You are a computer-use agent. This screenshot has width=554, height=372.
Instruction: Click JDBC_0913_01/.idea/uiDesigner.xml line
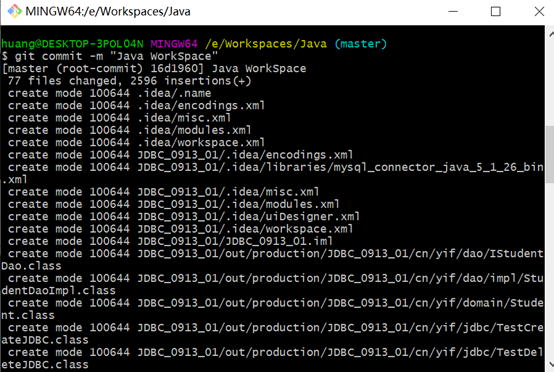pos(184,217)
